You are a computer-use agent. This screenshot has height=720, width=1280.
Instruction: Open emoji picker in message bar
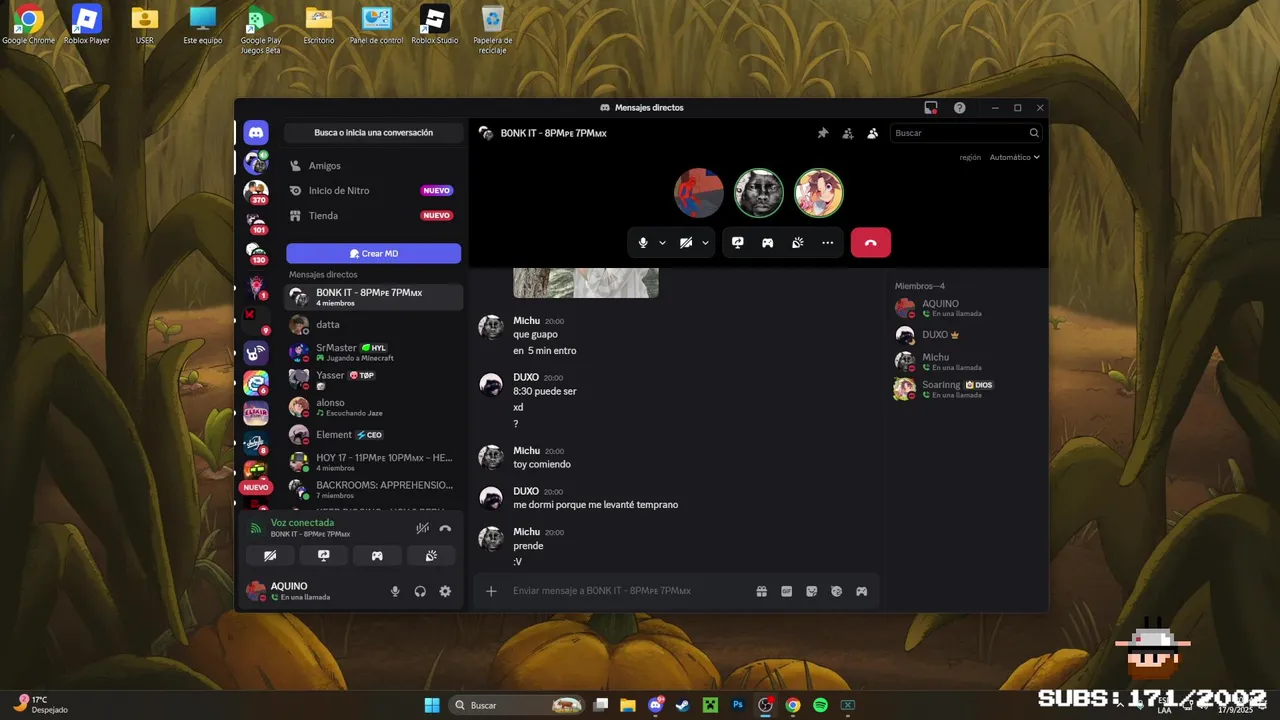[837, 591]
